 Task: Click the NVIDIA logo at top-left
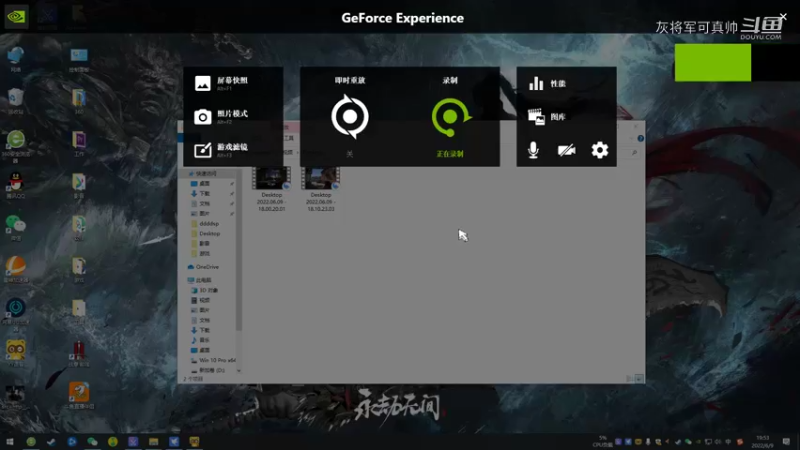pos(16,16)
